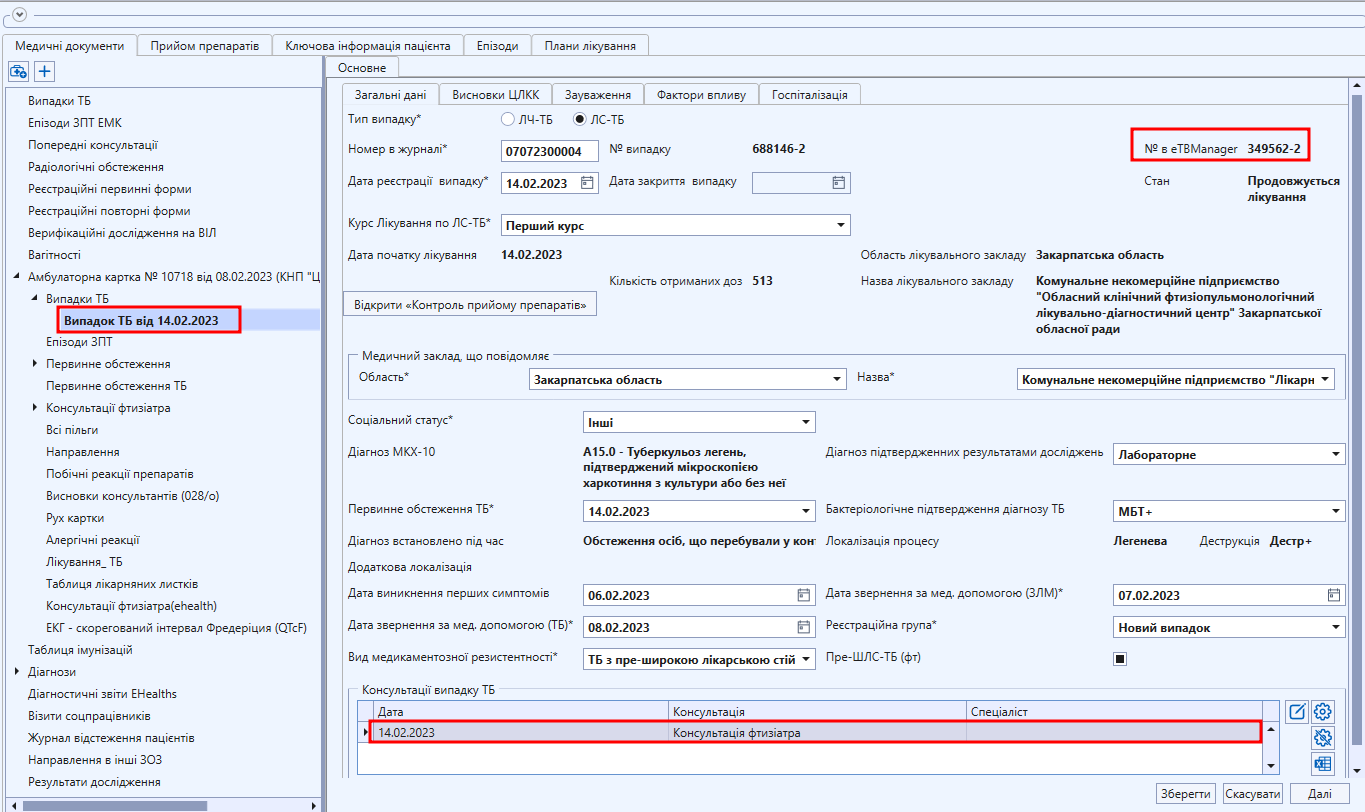Image resolution: width=1365 pixels, height=812 pixels.
Task: Expand the Консультації фтизіатра tree node
Action: [x=35, y=408]
